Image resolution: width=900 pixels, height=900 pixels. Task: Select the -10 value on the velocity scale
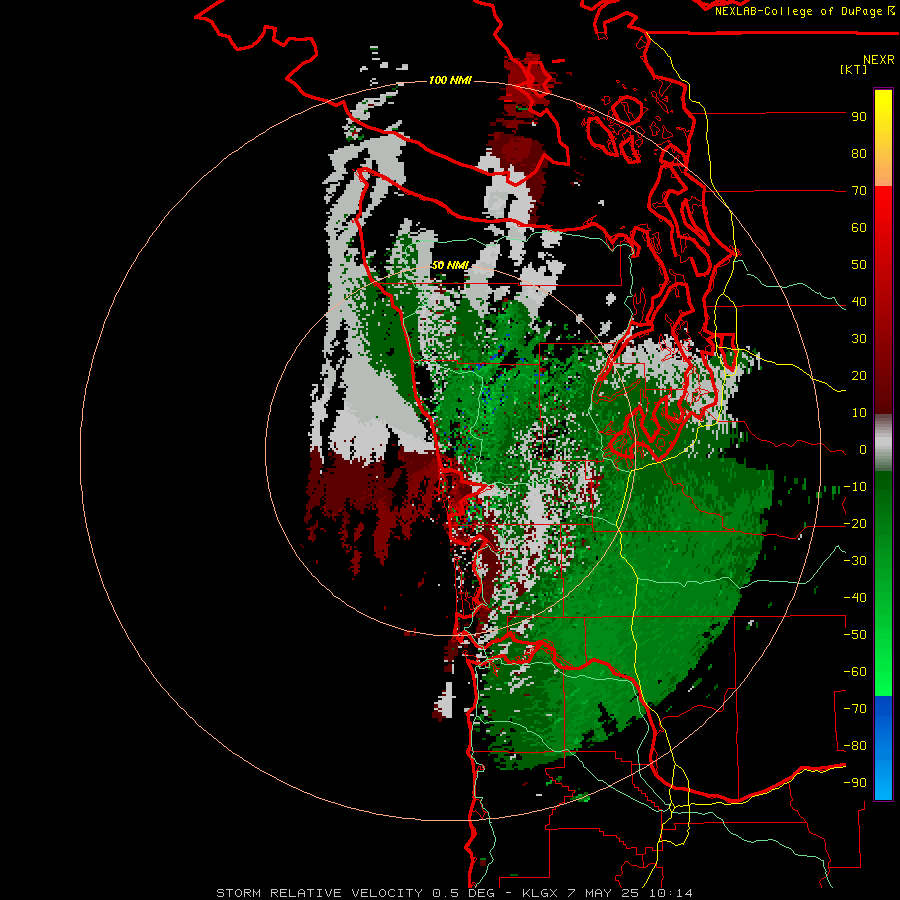(x=855, y=487)
